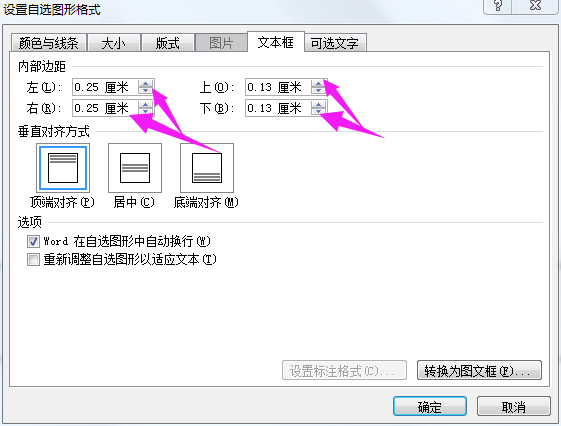Click the 左 margin input field

tap(106, 87)
